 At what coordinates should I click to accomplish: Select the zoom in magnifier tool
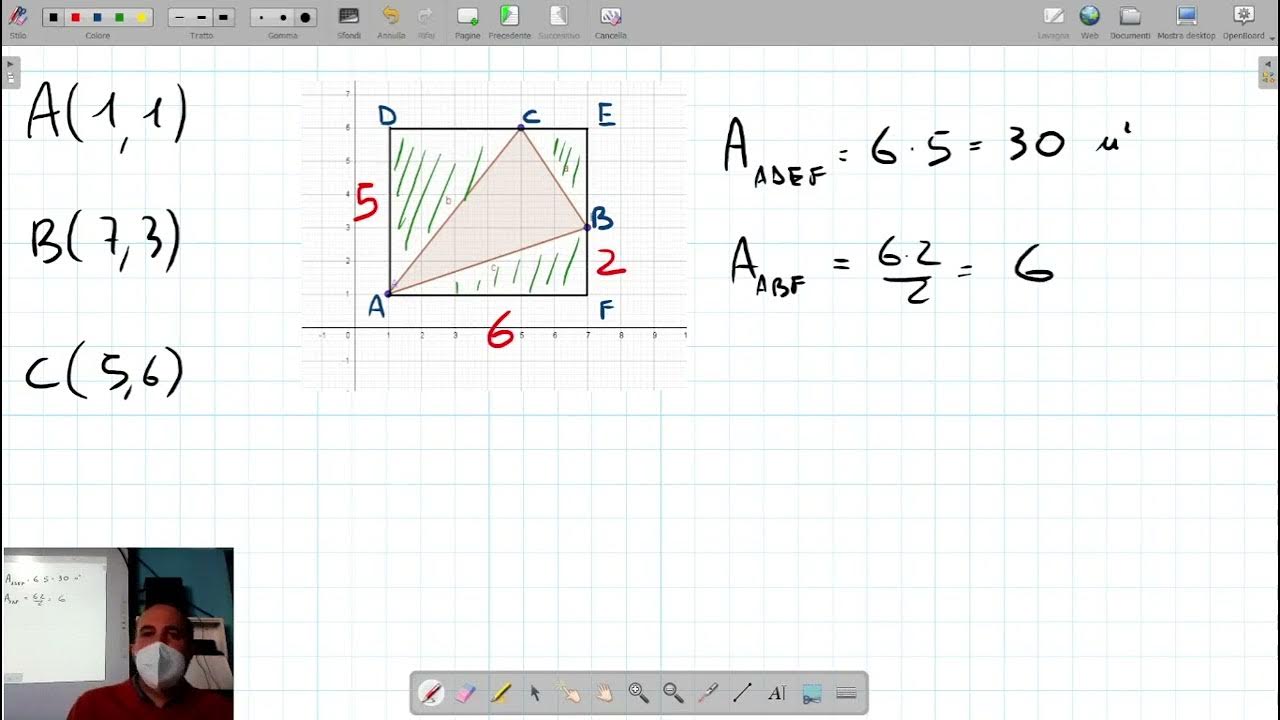(x=638, y=692)
